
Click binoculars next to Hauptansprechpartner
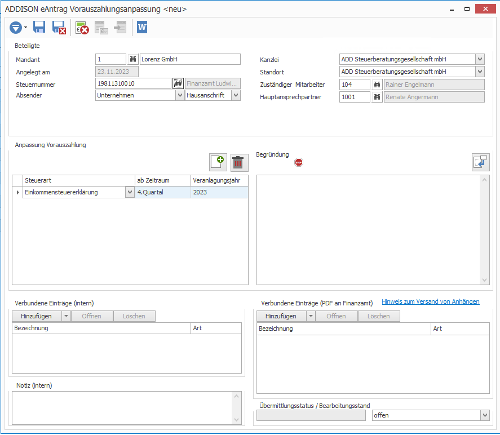click(377, 97)
